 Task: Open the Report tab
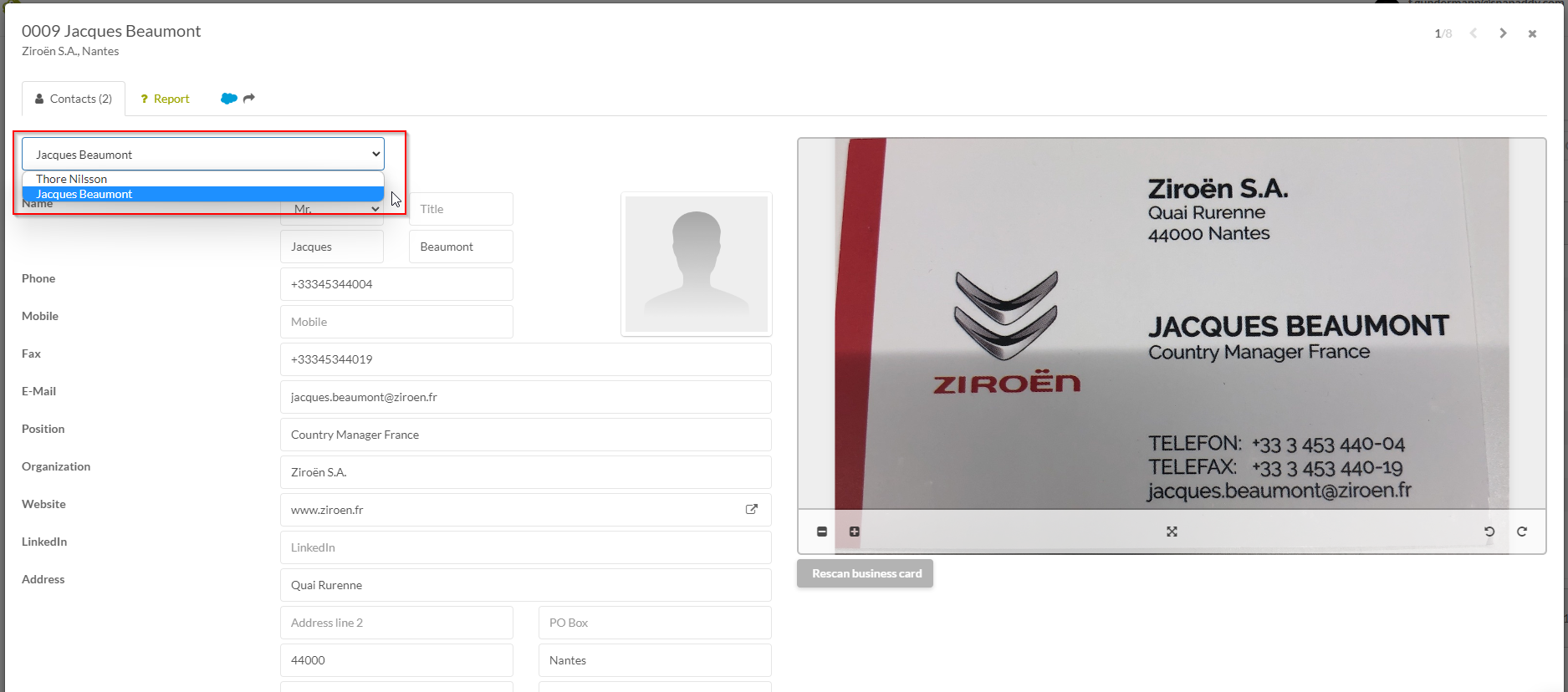(x=165, y=99)
